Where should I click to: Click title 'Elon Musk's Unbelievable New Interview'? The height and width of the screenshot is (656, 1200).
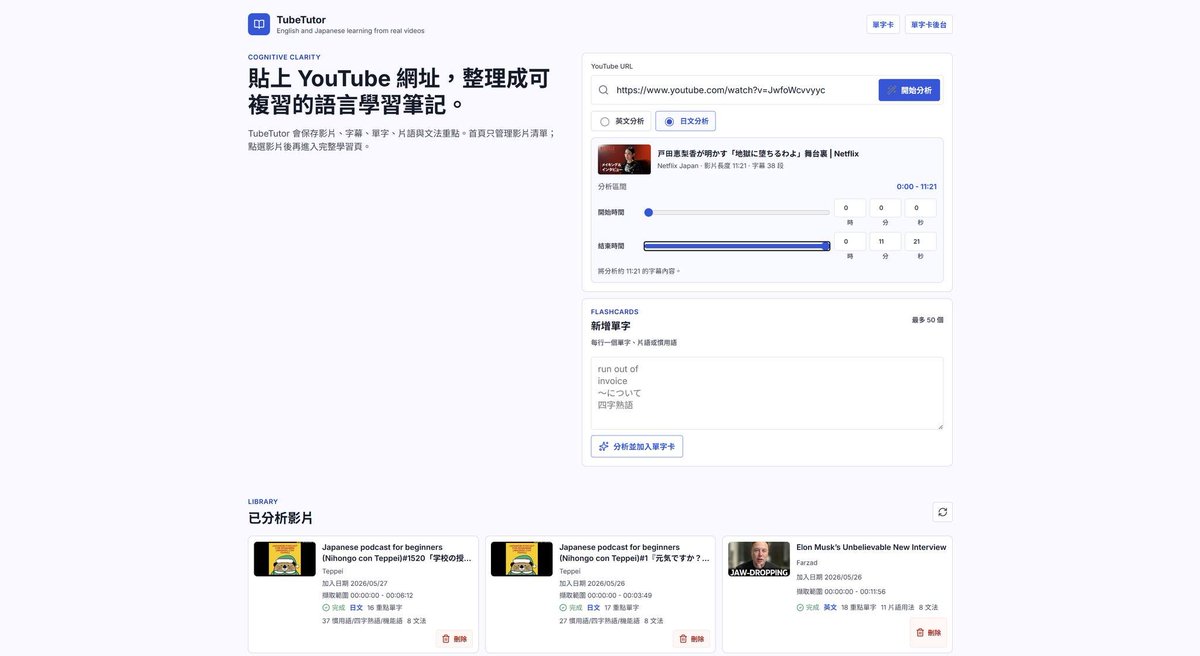[x=871, y=547]
